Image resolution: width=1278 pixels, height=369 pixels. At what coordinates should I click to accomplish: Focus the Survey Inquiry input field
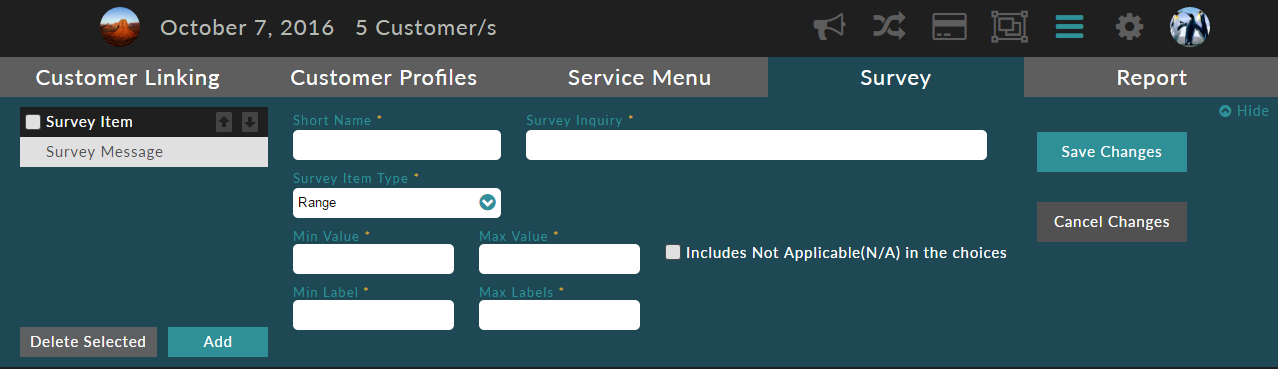click(x=756, y=145)
